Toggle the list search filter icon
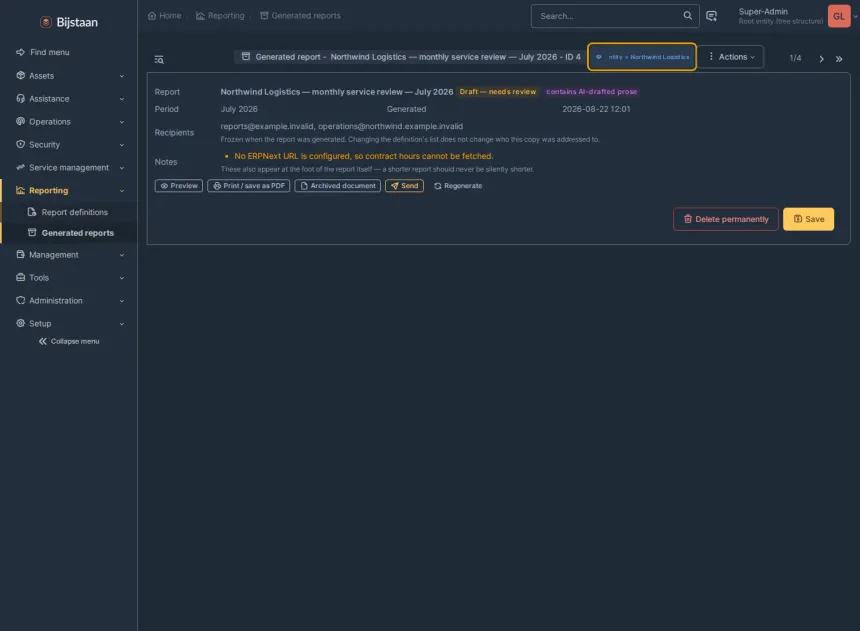The height and width of the screenshot is (631, 860). tap(159, 59)
